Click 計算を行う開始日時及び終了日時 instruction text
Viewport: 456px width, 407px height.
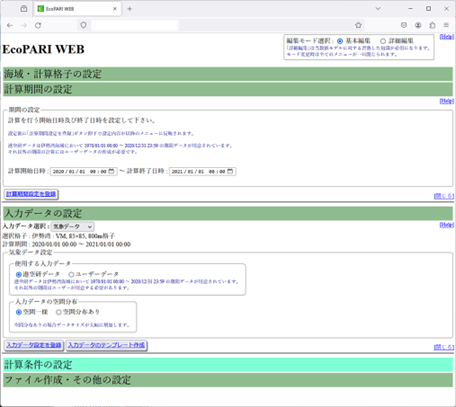(x=81, y=120)
